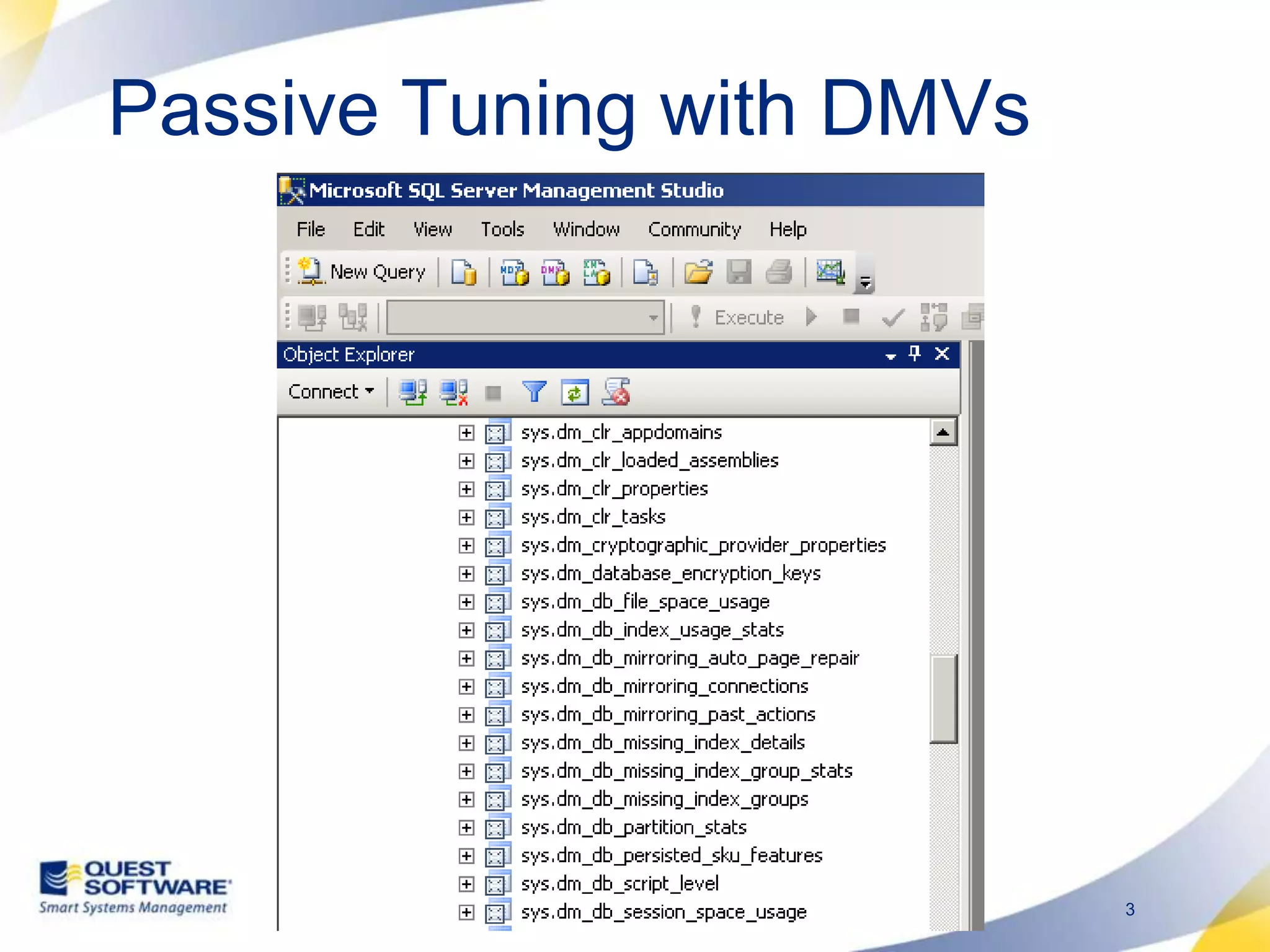This screenshot has width=1270, height=952.
Task: Close the Object Explorer panel
Action: [942, 354]
